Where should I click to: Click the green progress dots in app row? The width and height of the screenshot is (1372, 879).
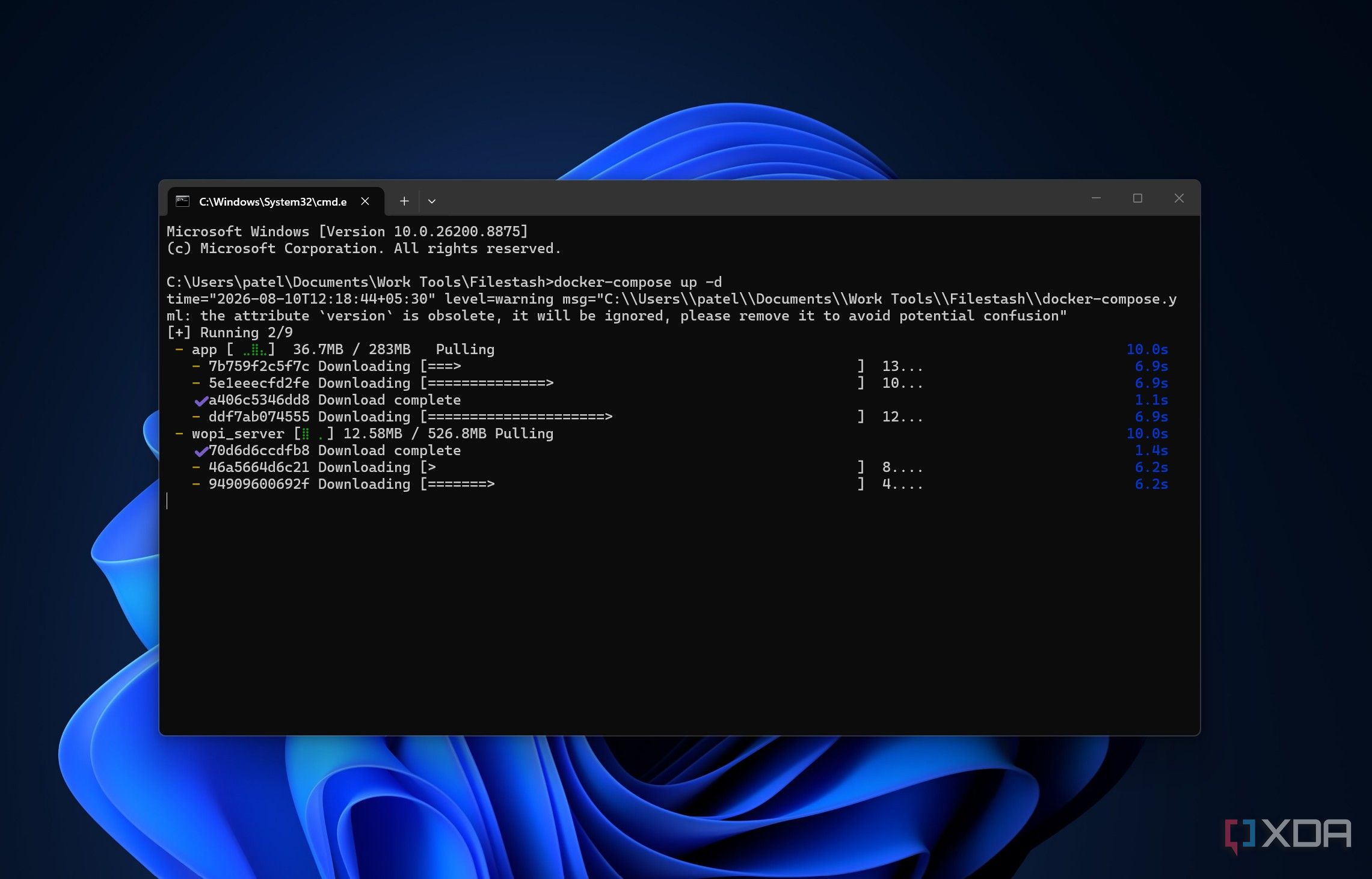(x=254, y=350)
